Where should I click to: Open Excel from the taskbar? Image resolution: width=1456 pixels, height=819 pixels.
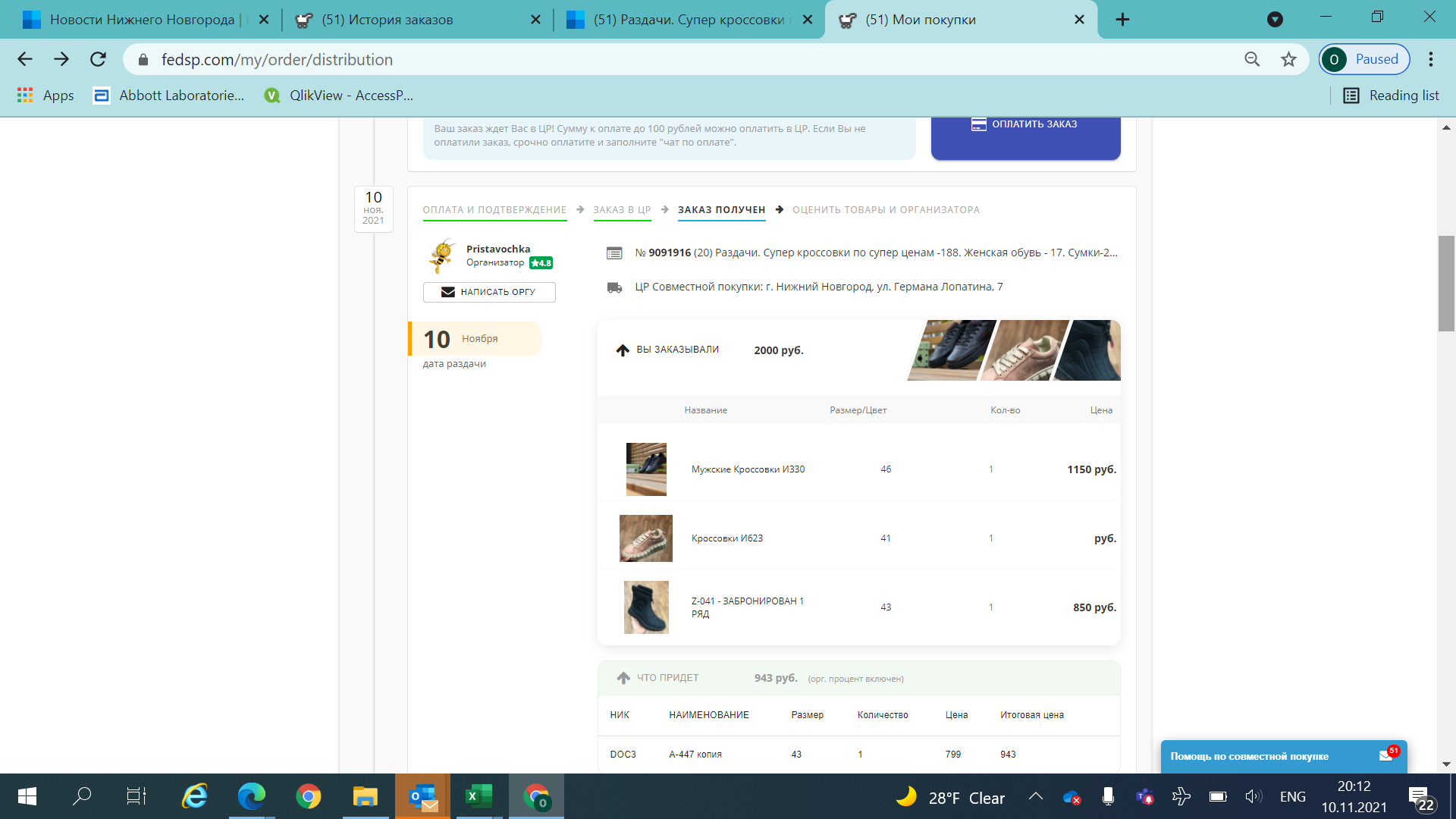pyautogui.click(x=479, y=796)
